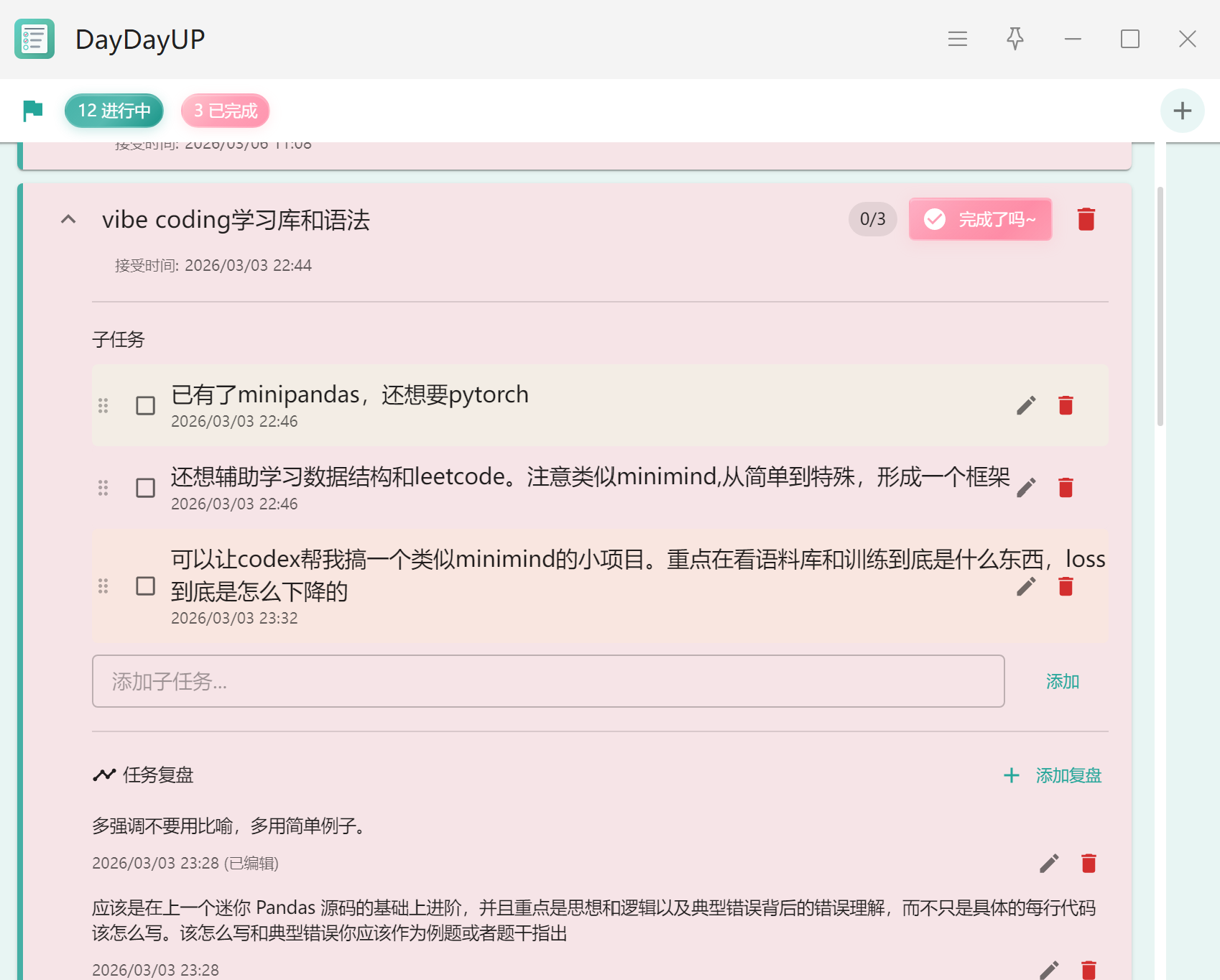The image size is (1220, 980).
Task: Edit the minipandas pytorch subtask
Action: (1026, 406)
